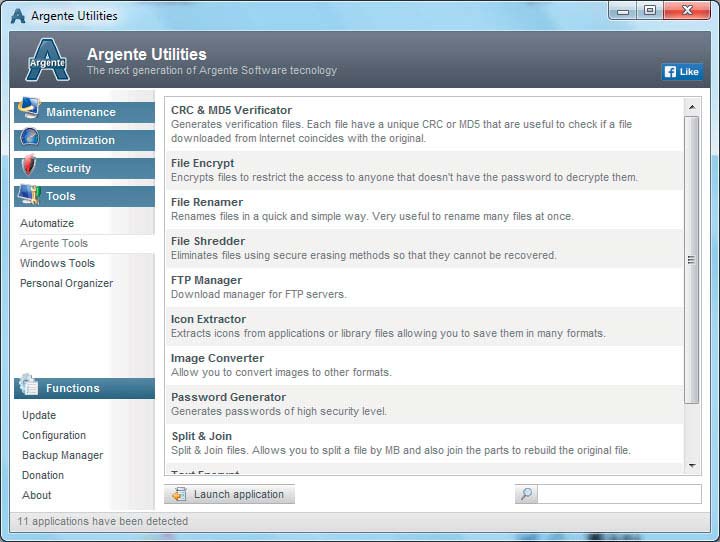This screenshot has height=542, width=720.
Task: Open the Optimization section
Action: tap(84, 140)
